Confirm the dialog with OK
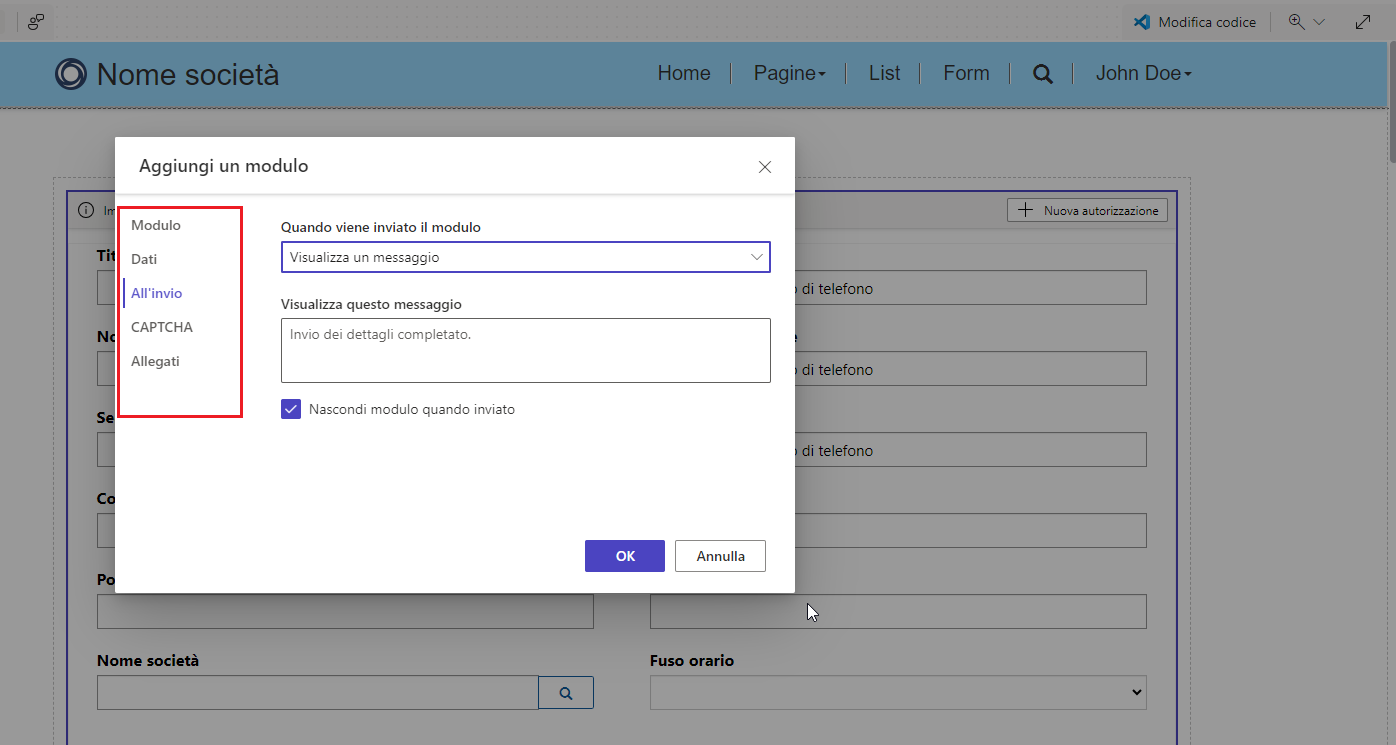Screen dimensions: 1396x745 (625, 556)
